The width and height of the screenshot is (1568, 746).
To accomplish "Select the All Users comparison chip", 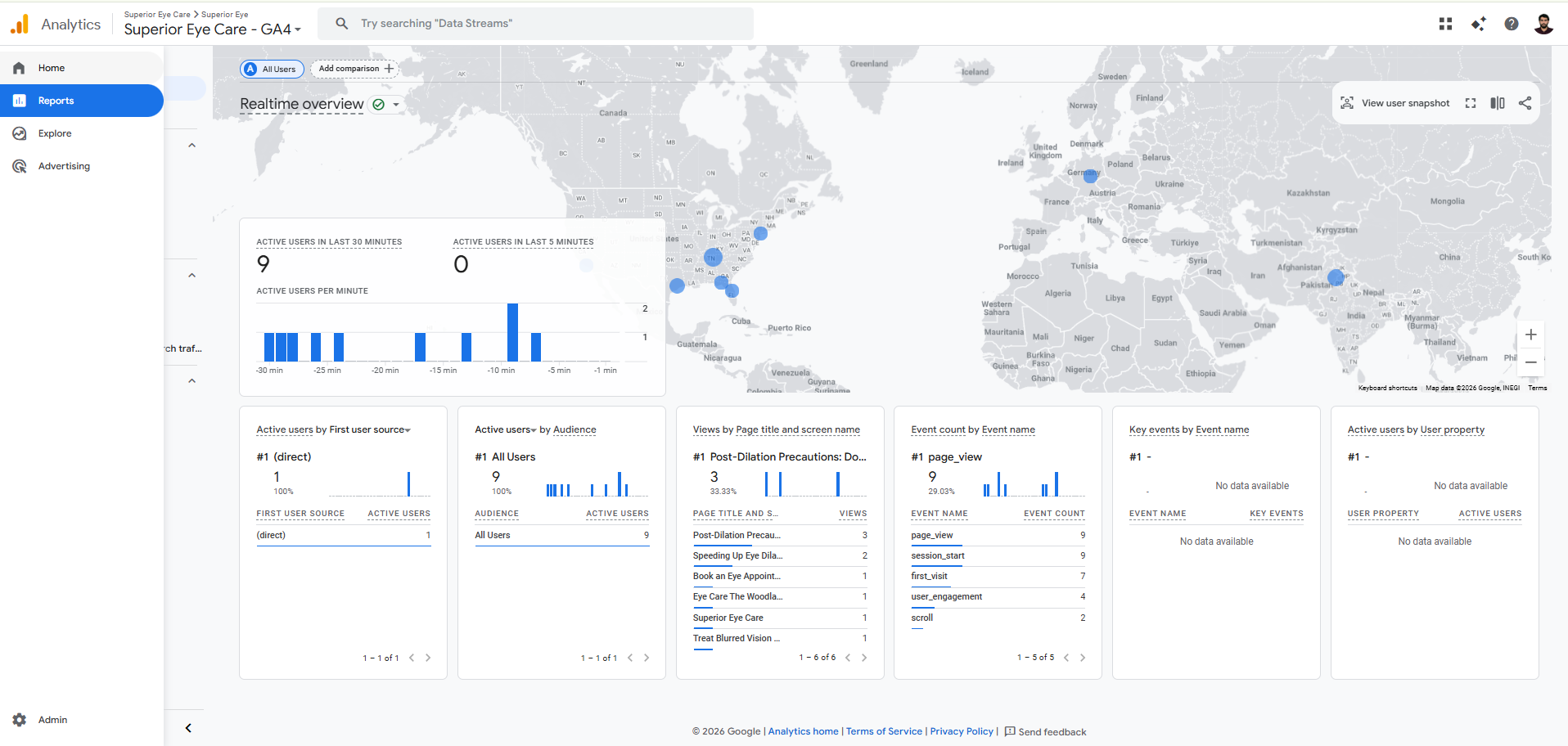I will (x=272, y=69).
